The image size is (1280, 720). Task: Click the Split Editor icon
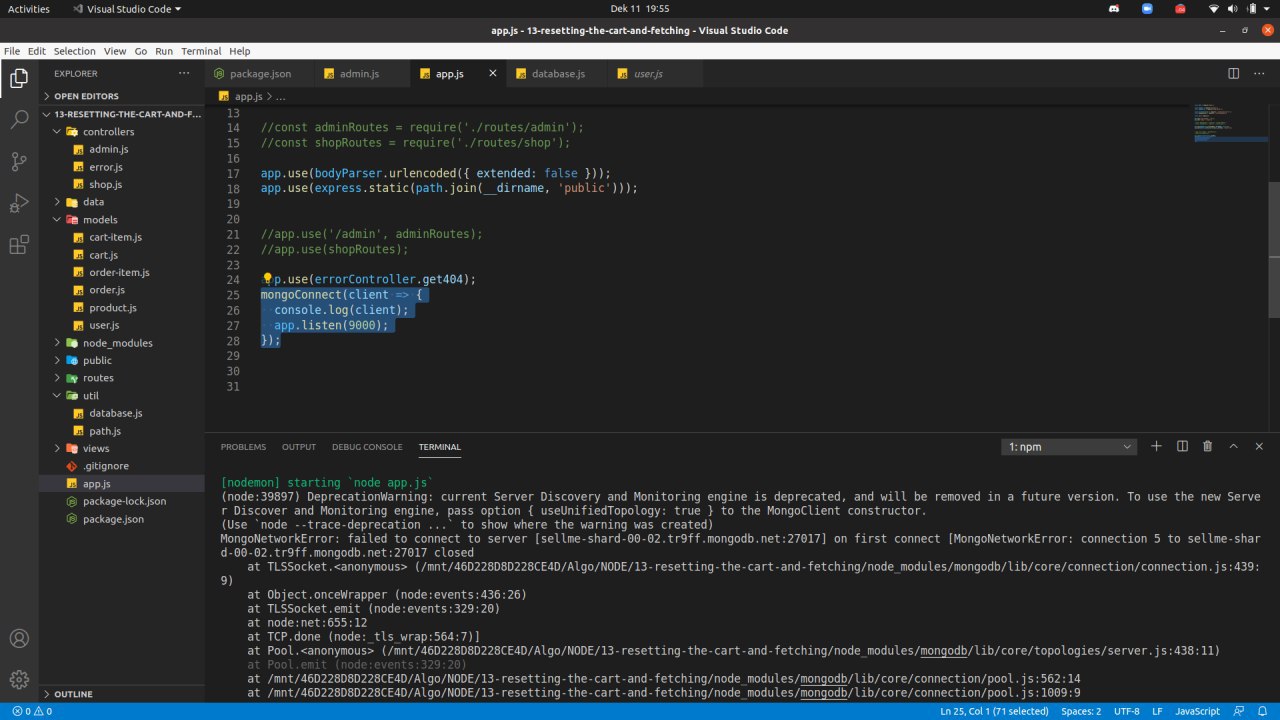(x=1233, y=74)
